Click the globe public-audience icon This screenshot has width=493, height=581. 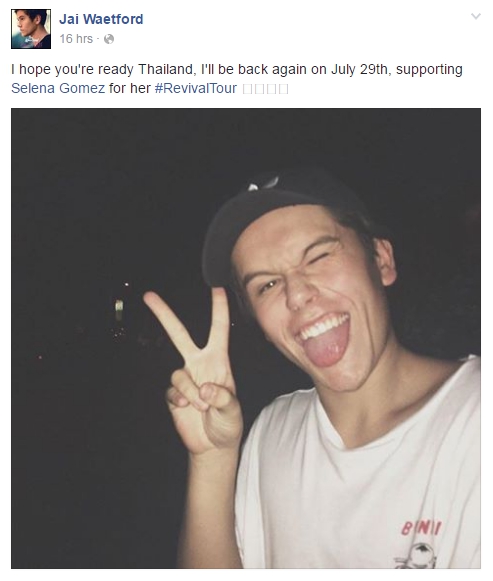click(x=109, y=39)
